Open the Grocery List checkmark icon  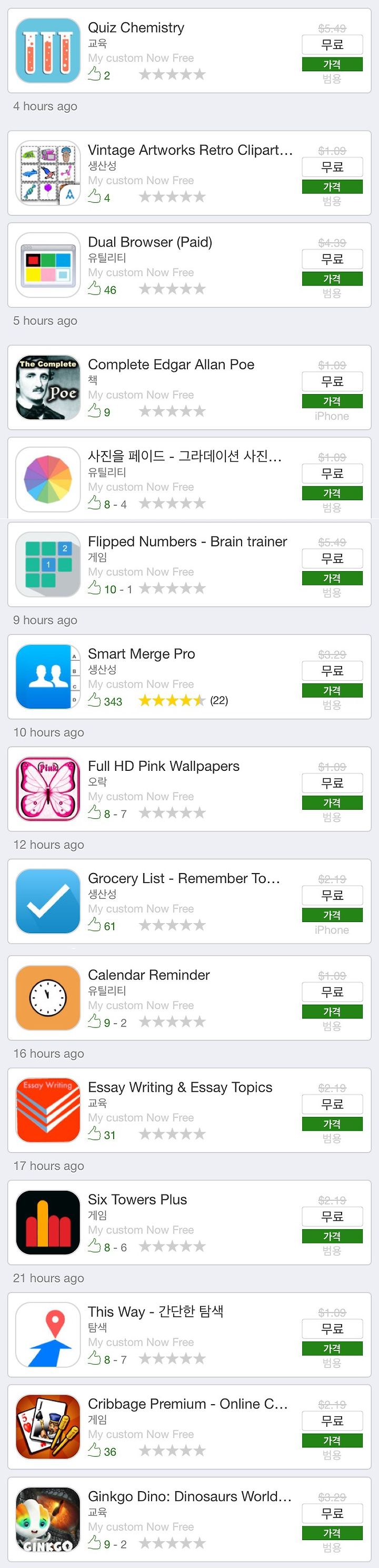(47, 901)
